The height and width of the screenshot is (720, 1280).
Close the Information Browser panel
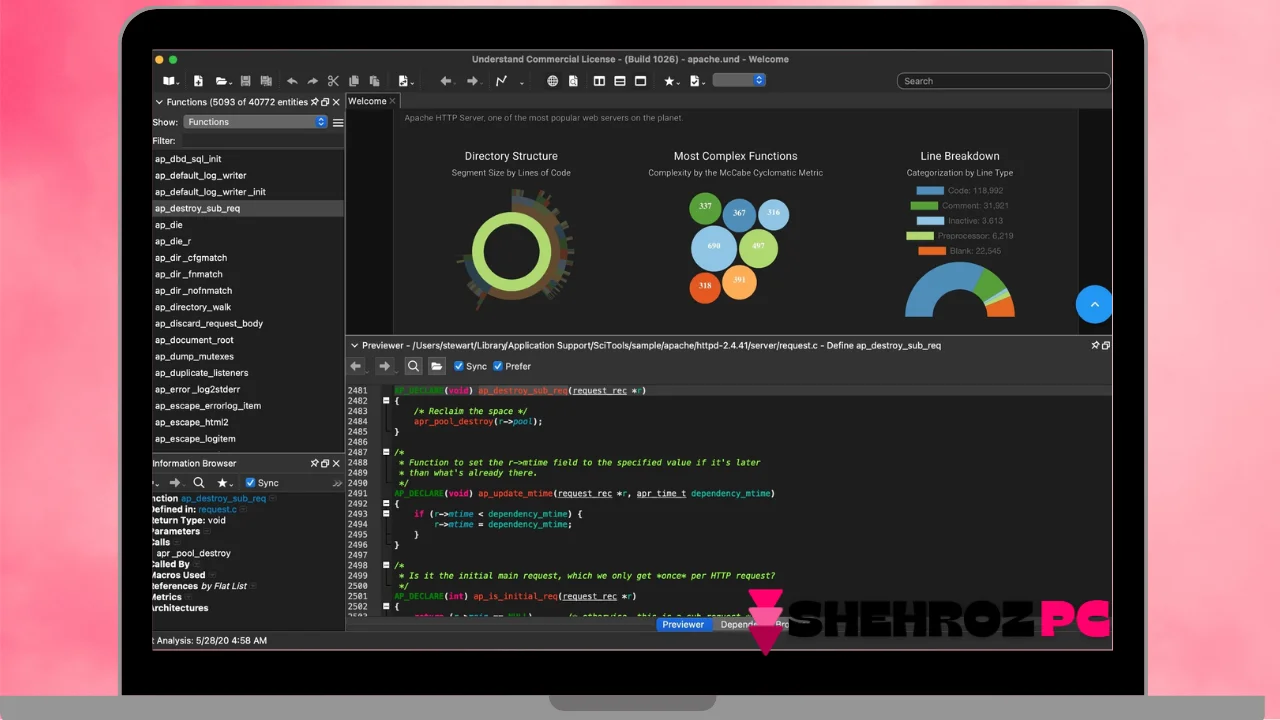336,463
